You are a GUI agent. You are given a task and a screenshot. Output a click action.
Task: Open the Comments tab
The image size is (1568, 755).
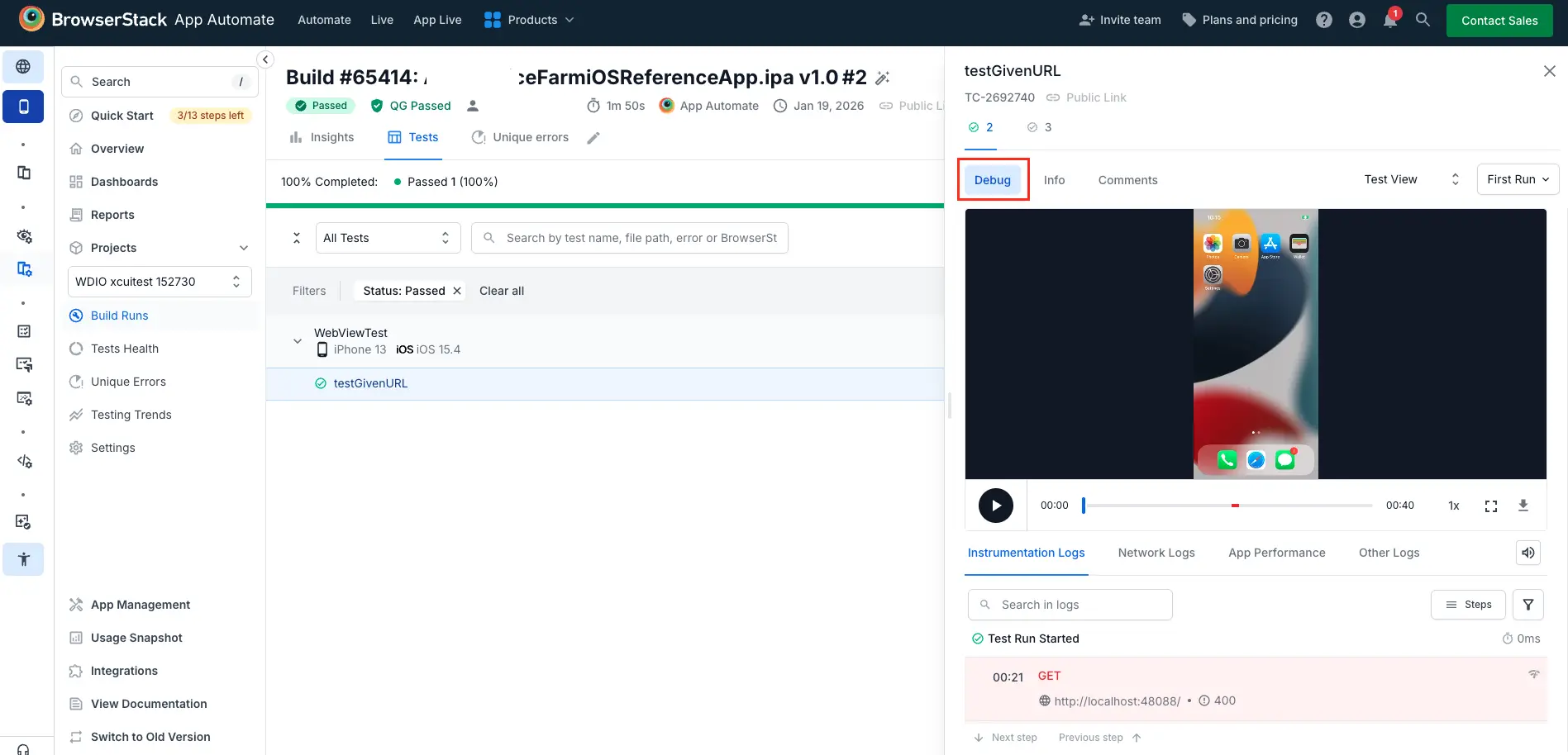coord(1127,179)
